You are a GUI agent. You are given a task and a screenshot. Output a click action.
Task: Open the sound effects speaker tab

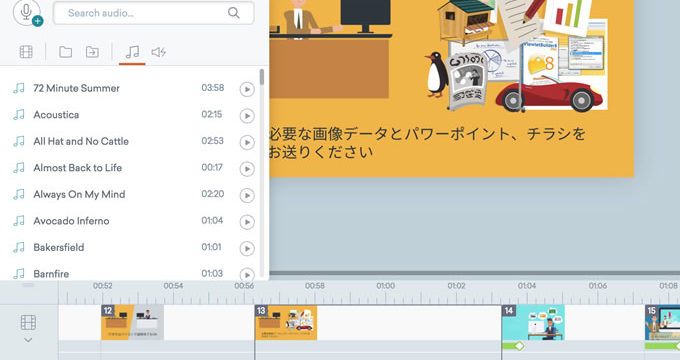click(x=159, y=52)
